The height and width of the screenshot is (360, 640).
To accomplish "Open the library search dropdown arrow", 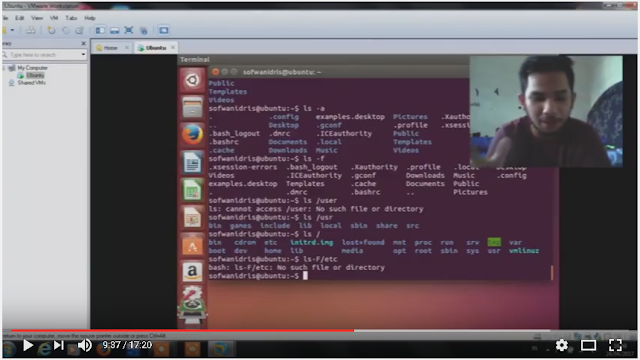I will point(83,55).
